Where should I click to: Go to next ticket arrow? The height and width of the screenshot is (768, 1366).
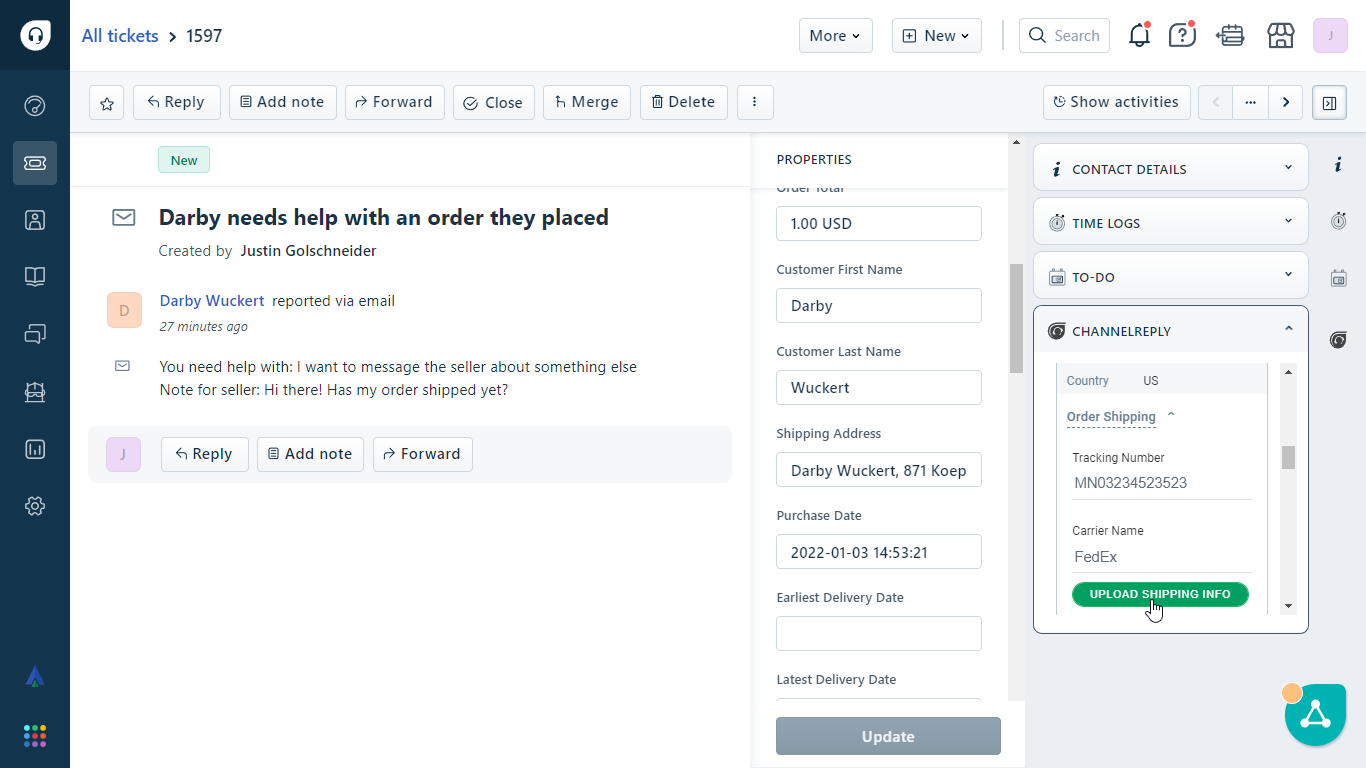1286,102
